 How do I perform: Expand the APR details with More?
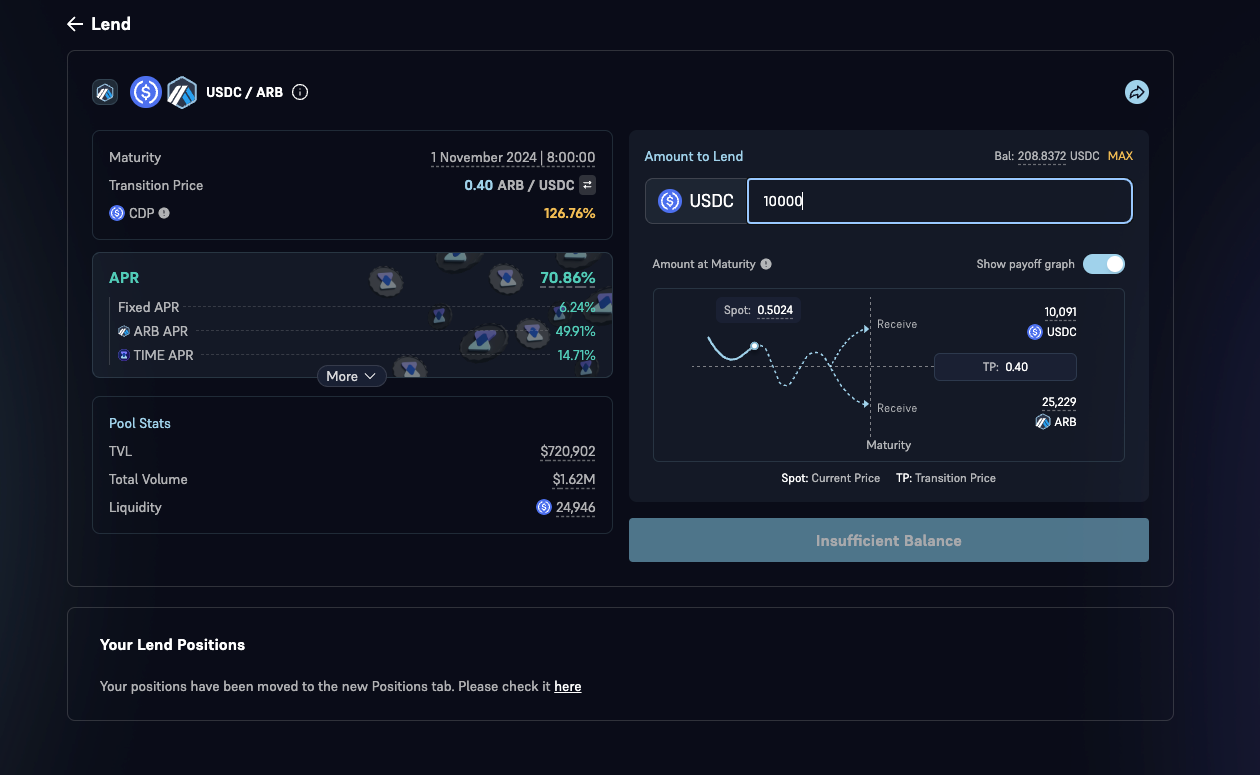pos(351,376)
